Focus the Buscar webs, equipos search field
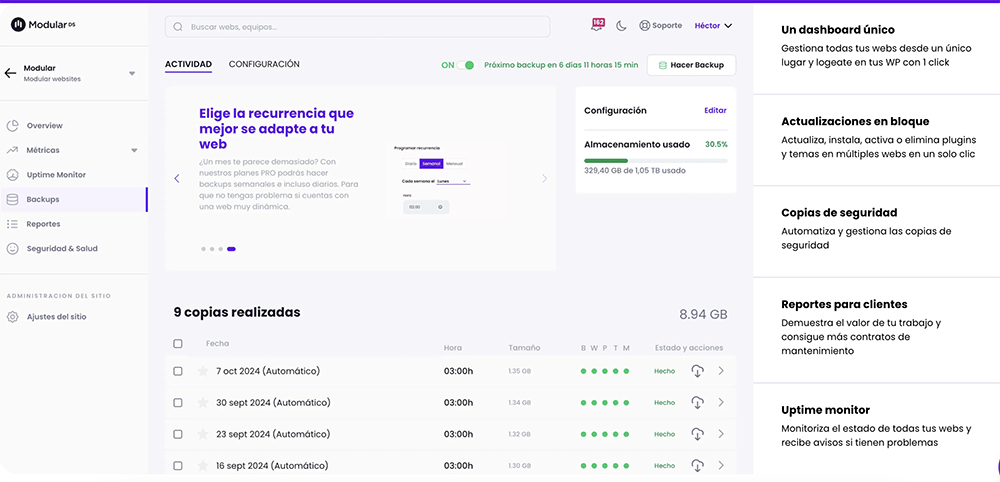The height and width of the screenshot is (482, 1000). 357,27
